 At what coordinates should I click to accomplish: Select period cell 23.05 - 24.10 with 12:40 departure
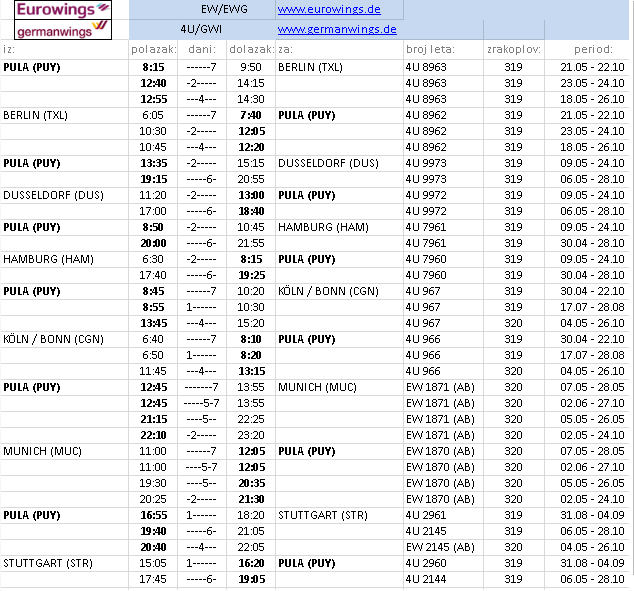tap(592, 83)
